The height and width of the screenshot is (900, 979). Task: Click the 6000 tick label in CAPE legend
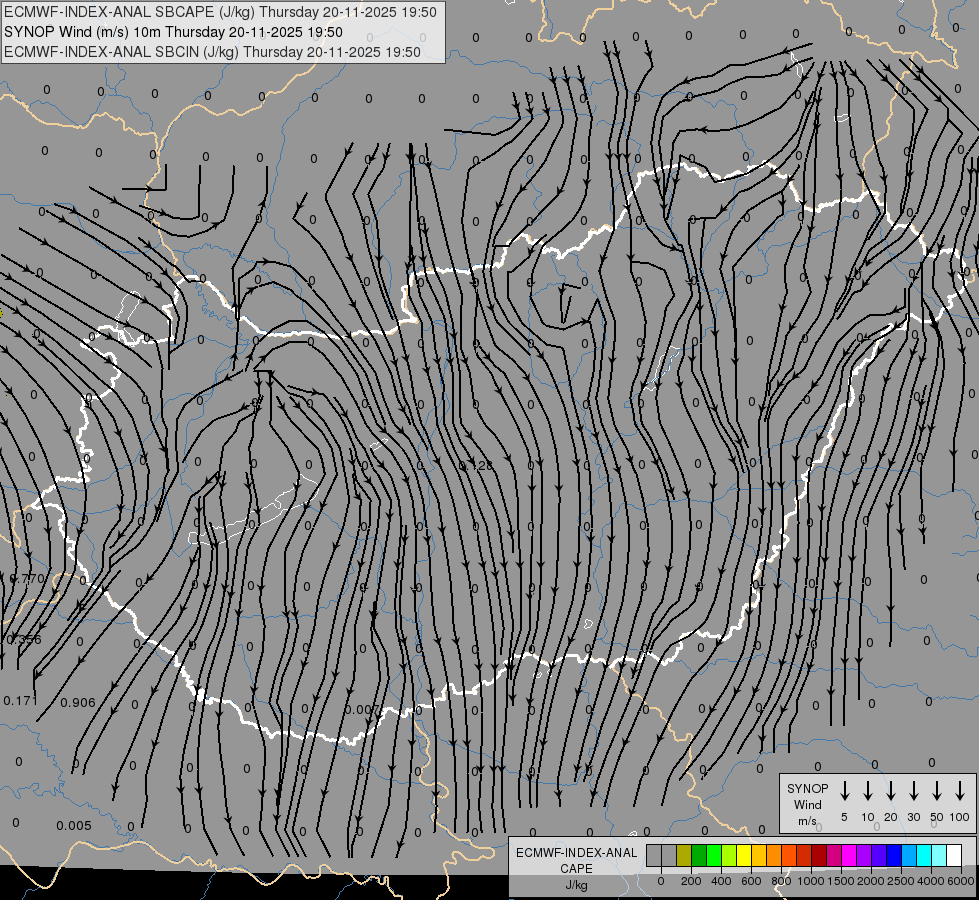pyautogui.click(x=961, y=881)
